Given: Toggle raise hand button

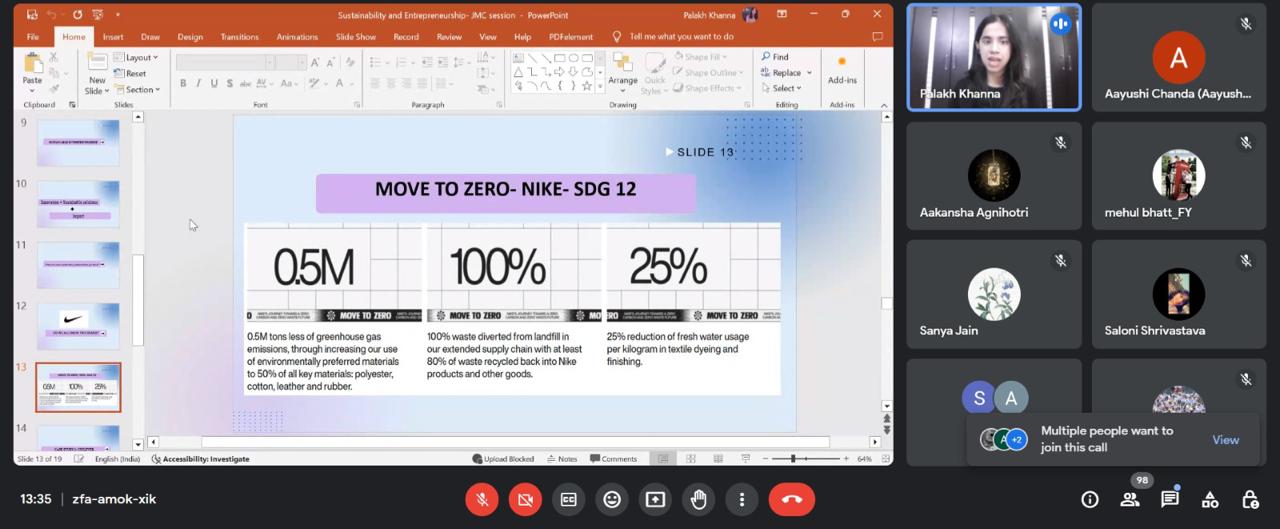Looking at the screenshot, I should [x=699, y=499].
